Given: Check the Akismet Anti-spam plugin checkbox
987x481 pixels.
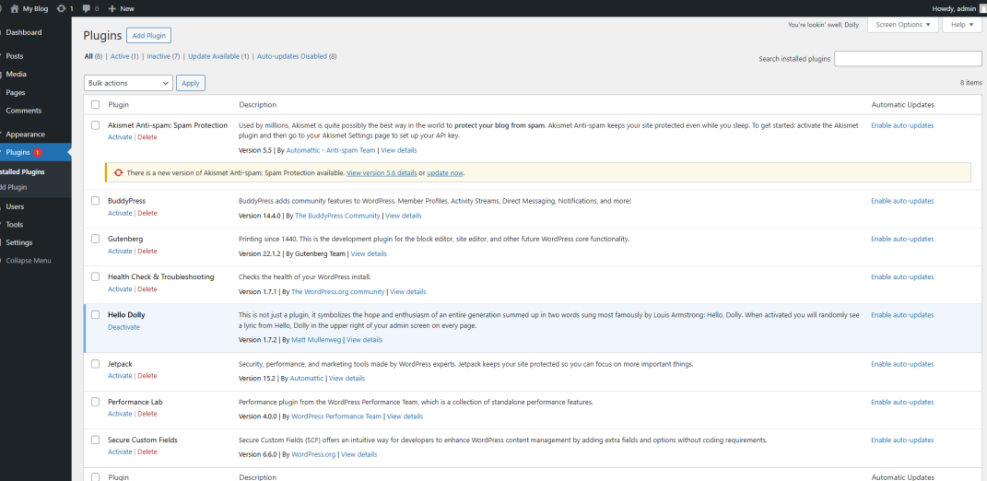Looking at the screenshot, I should [x=95, y=125].
